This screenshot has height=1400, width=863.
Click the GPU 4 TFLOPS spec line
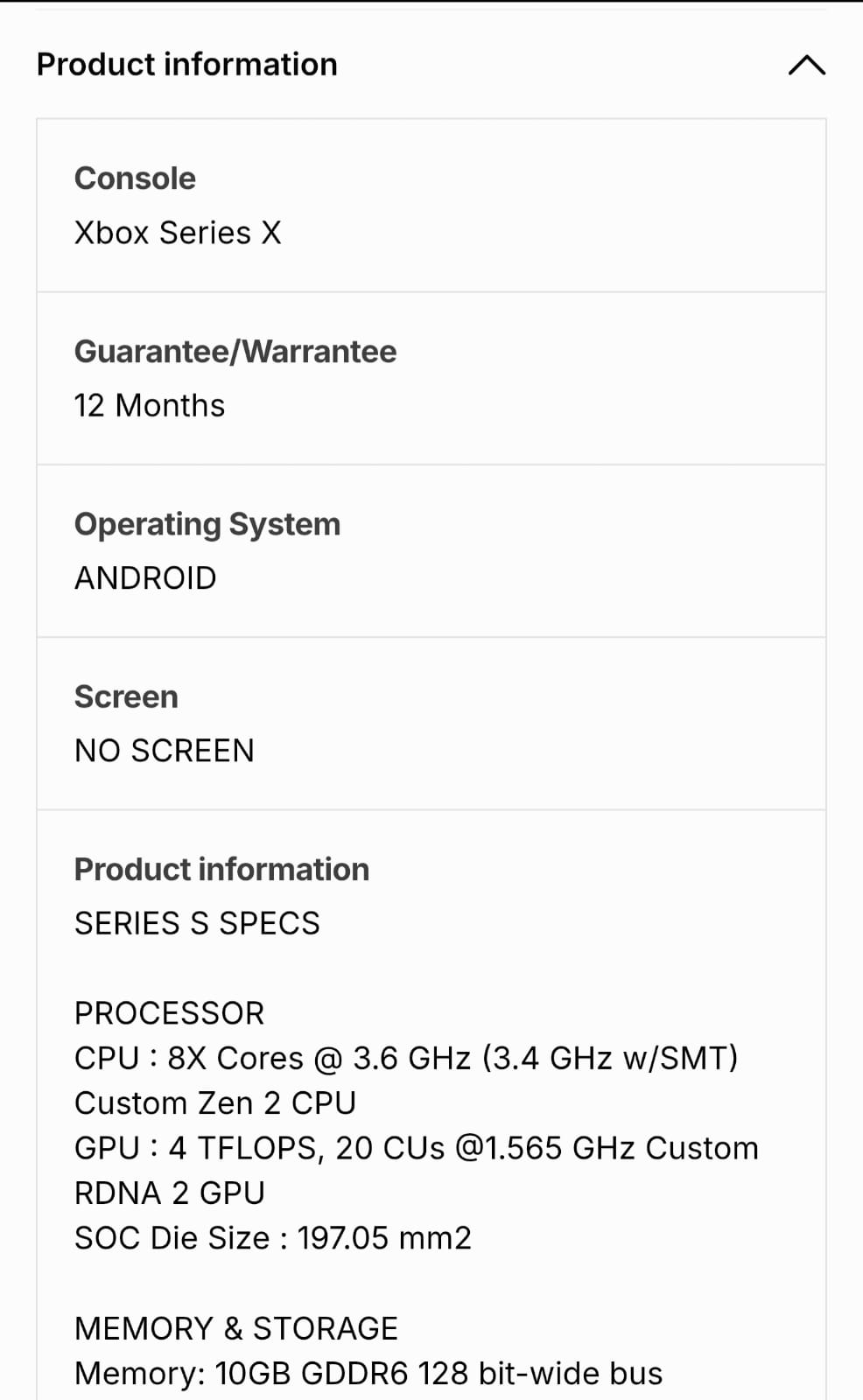coord(416,1148)
